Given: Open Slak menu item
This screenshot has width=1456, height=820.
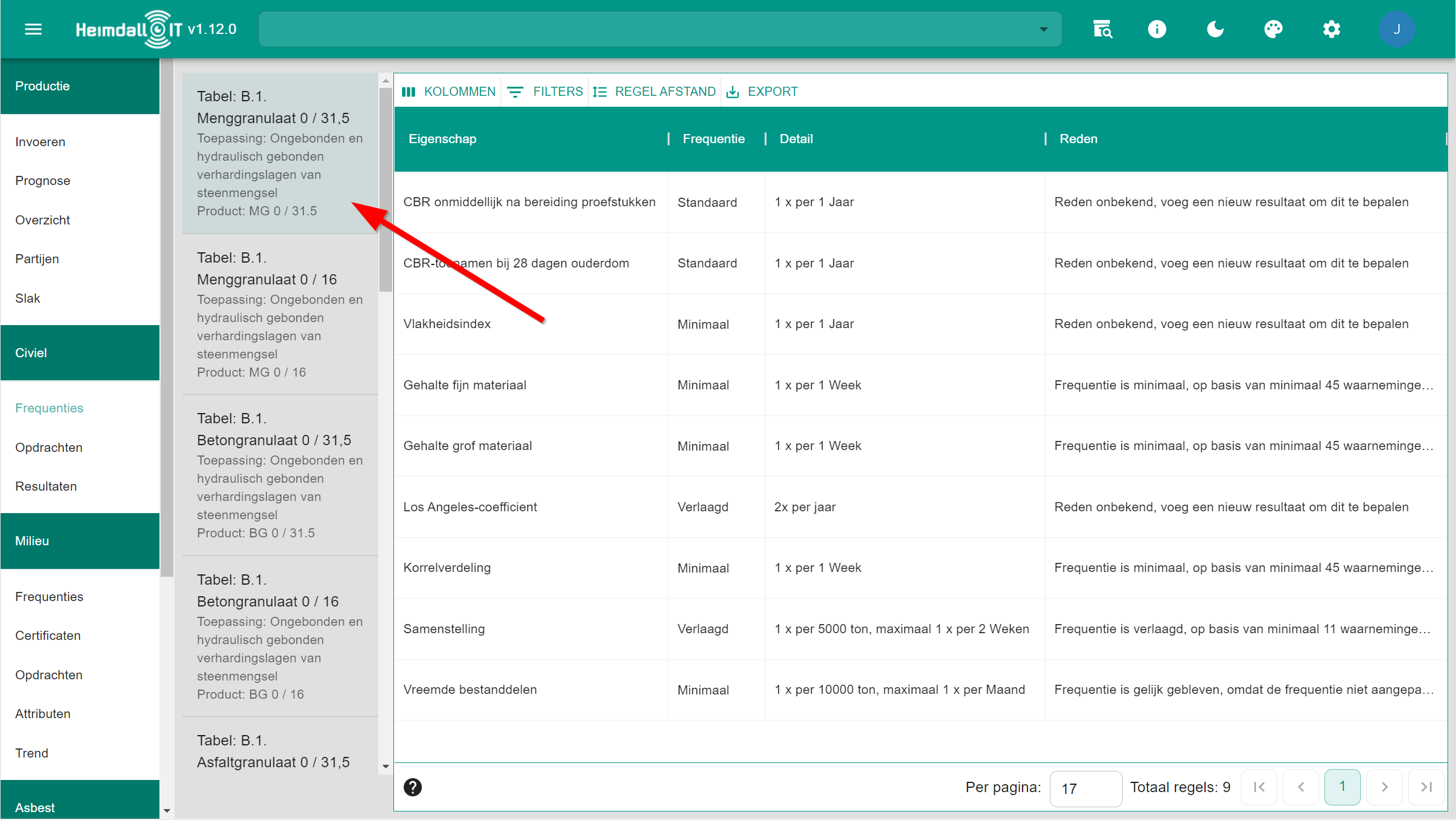Looking at the screenshot, I should point(80,298).
